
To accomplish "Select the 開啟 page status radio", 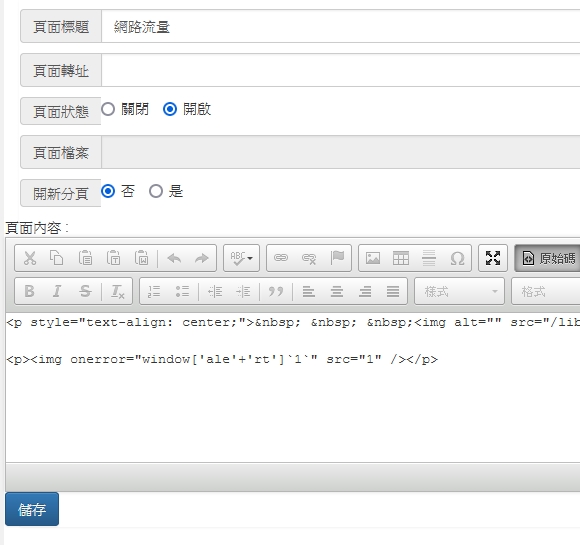I will tap(170, 109).
